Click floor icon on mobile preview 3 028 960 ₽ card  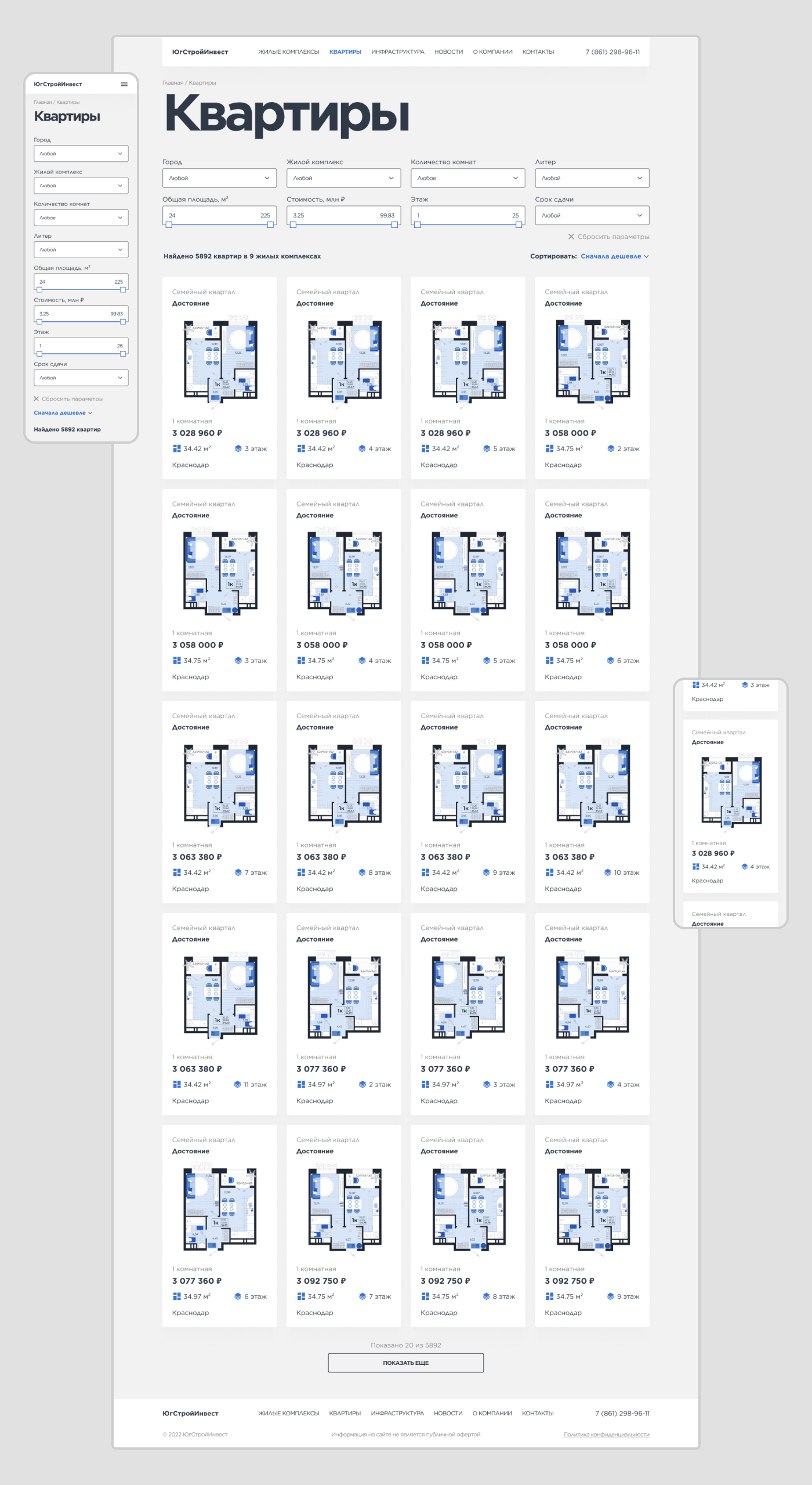click(x=744, y=867)
